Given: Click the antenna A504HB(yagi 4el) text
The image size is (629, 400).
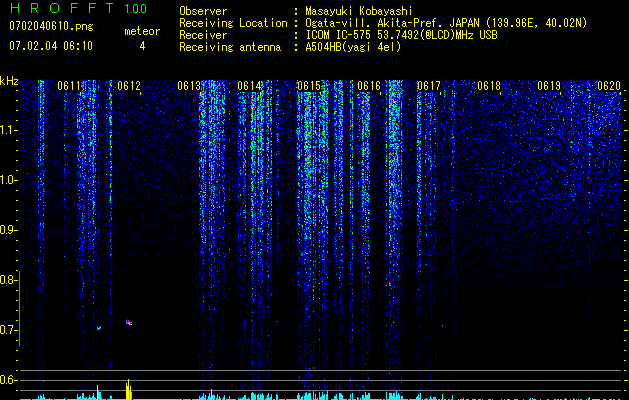Looking at the screenshot, I should (x=353, y=47).
